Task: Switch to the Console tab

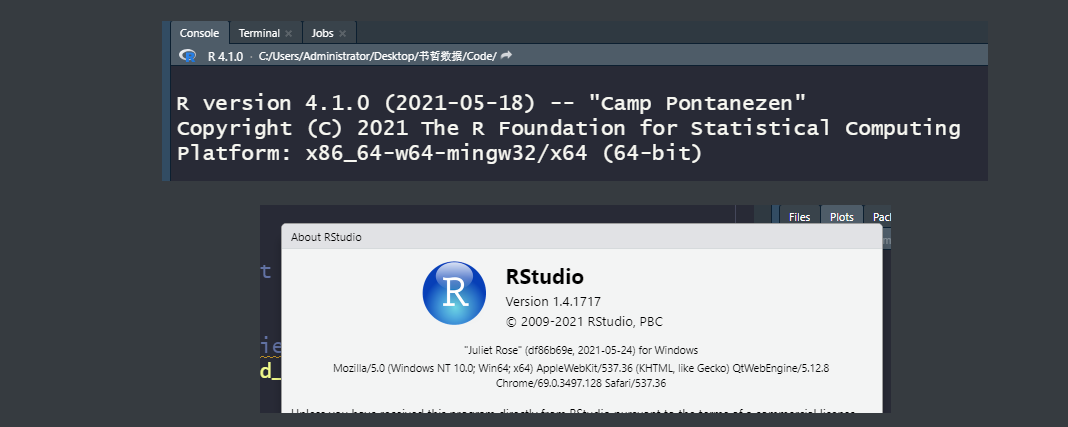Action: [199, 33]
